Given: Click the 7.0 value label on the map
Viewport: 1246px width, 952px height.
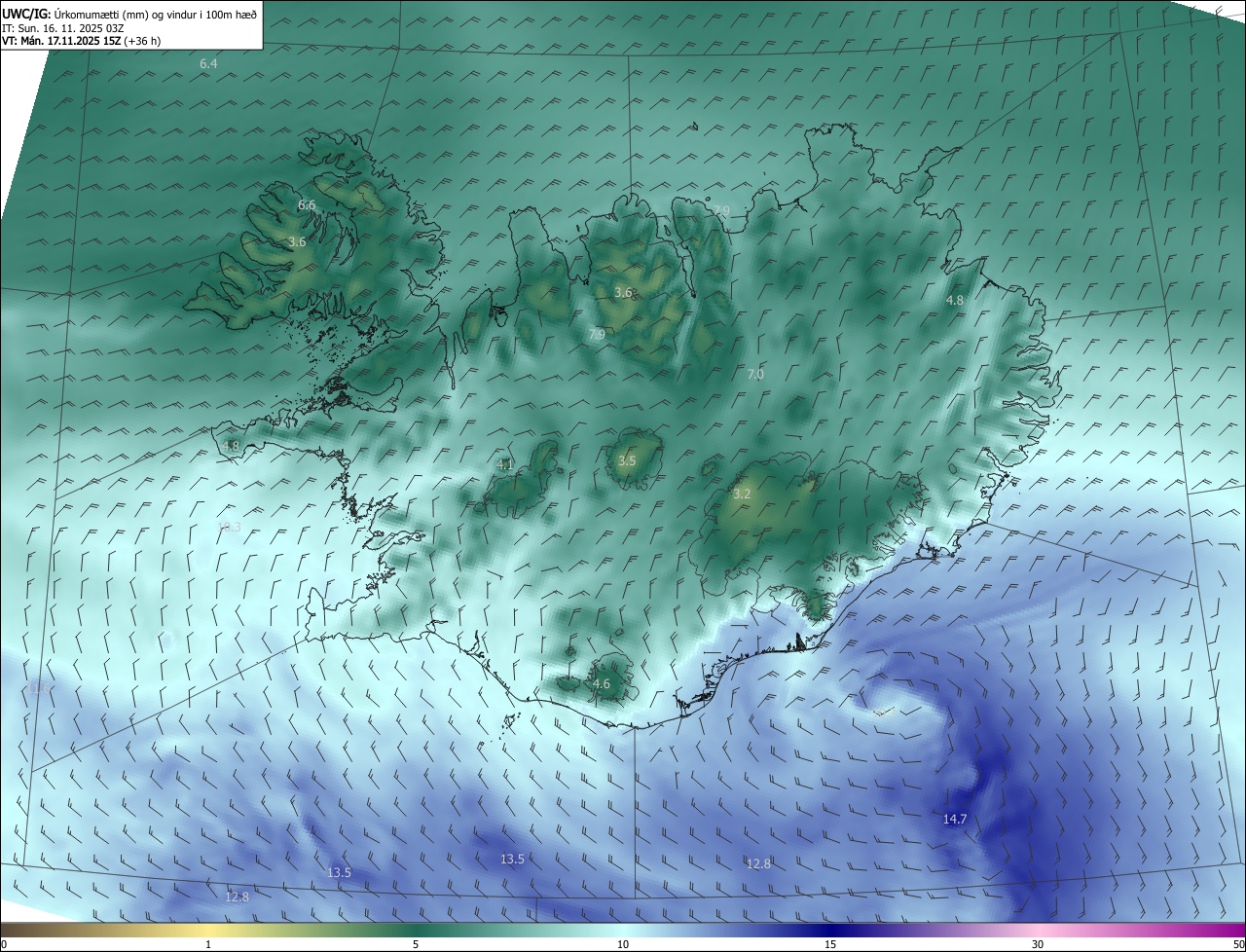Looking at the screenshot, I should click(755, 375).
